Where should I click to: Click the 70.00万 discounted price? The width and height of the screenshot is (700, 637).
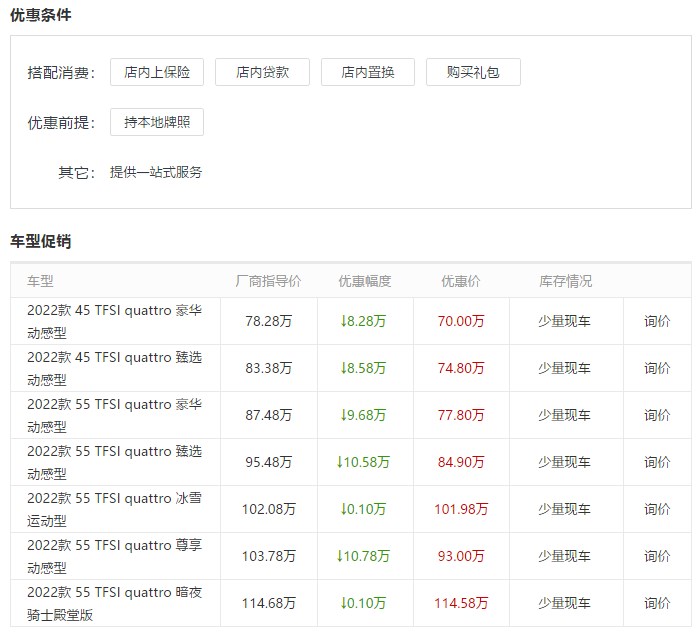(461, 321)
